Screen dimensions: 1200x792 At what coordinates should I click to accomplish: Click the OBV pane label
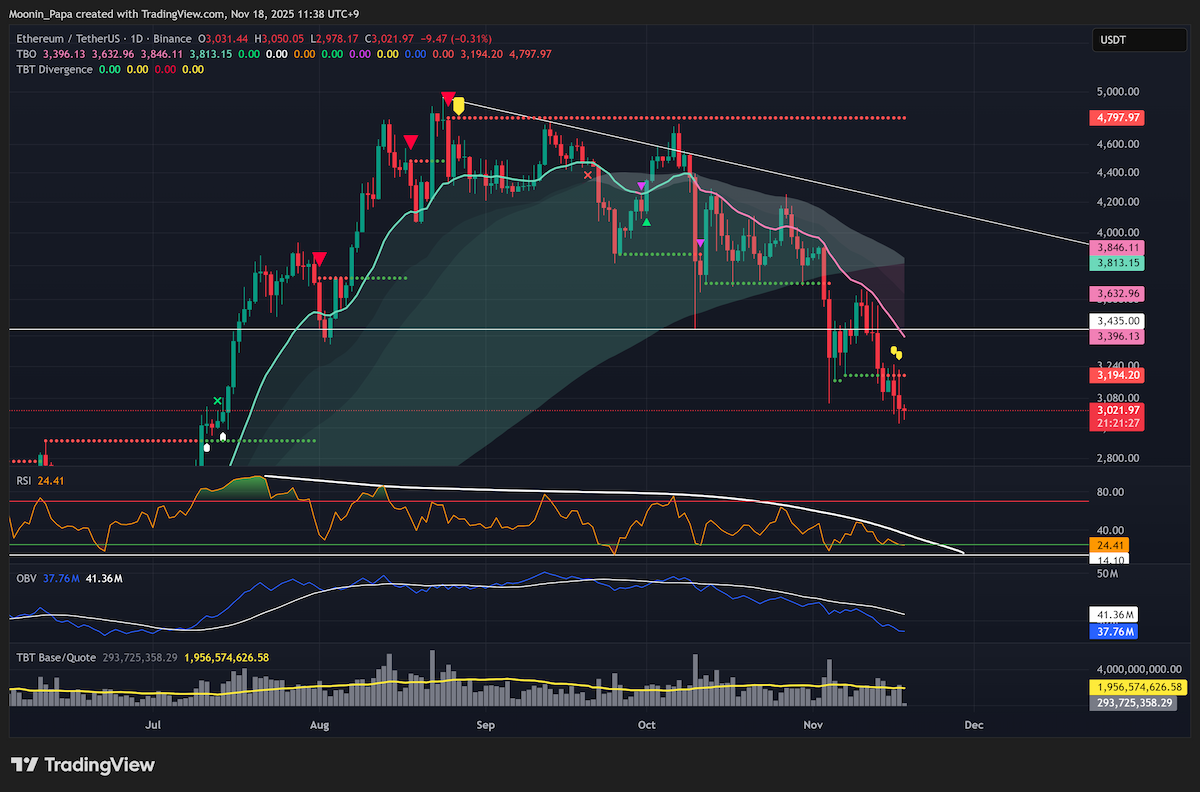[x=25, y=578]
